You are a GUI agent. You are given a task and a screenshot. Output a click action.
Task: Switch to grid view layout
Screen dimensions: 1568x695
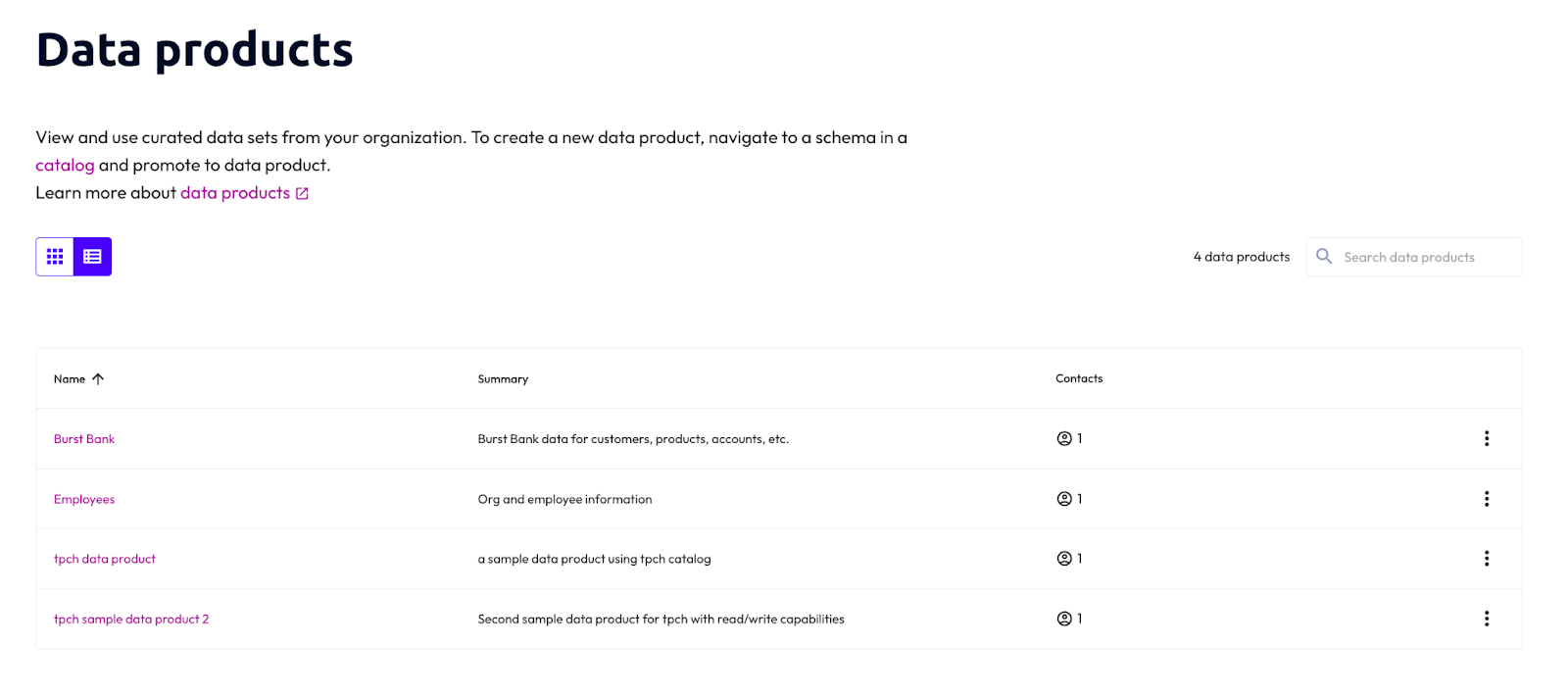55,257
